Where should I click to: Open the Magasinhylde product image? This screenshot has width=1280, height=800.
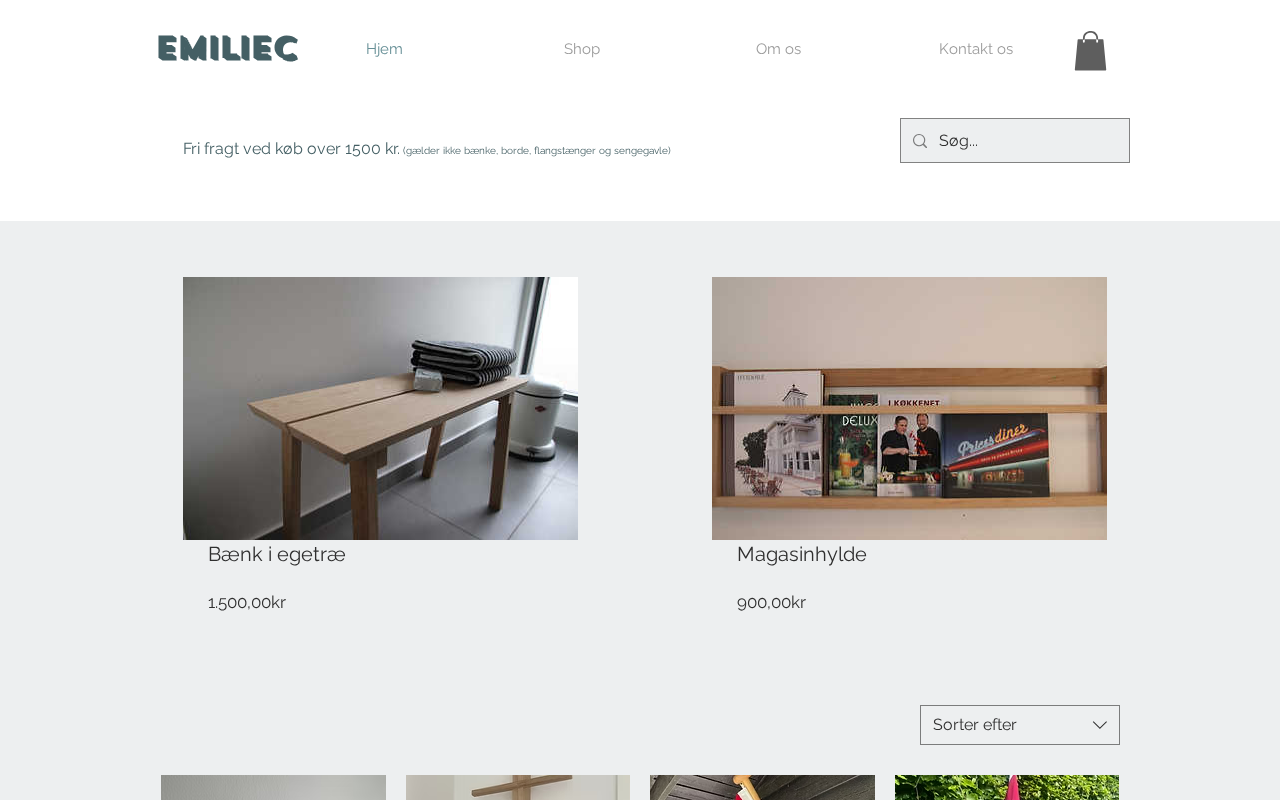(909, 408)
